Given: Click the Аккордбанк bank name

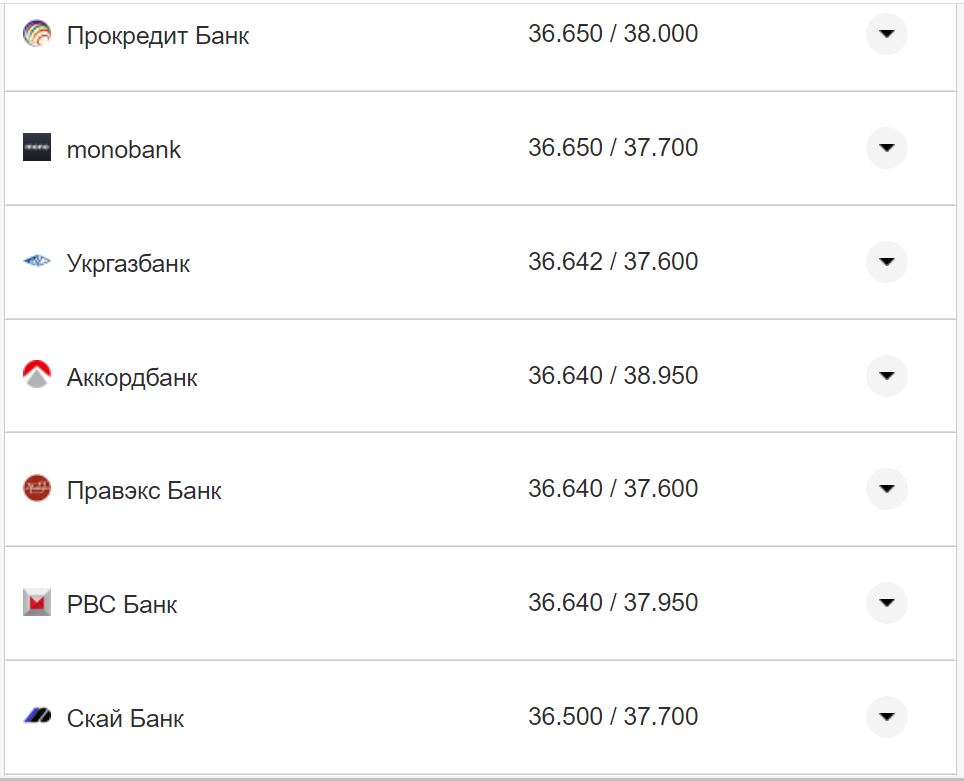Looking at the screenshot, I should 132,378.
